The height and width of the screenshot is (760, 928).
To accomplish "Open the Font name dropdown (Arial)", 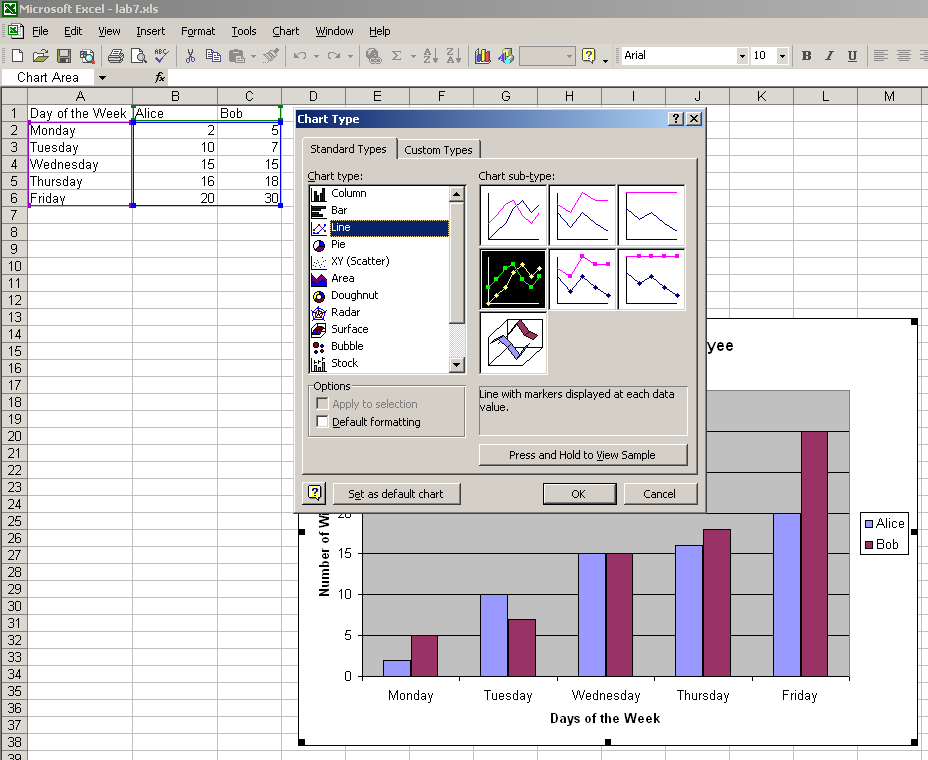I will (742, 56).
